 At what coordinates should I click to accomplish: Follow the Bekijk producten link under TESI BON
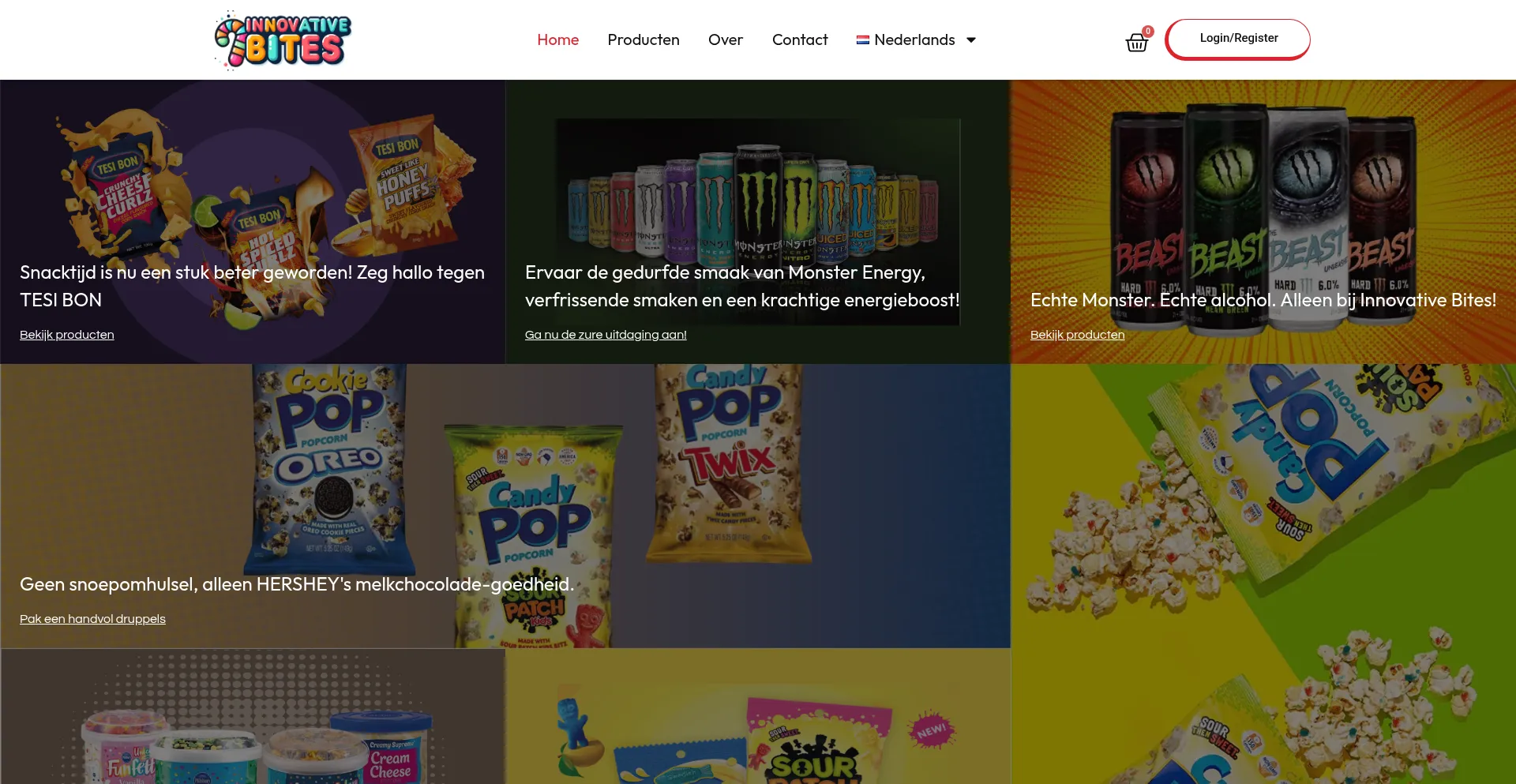point(67,335)
